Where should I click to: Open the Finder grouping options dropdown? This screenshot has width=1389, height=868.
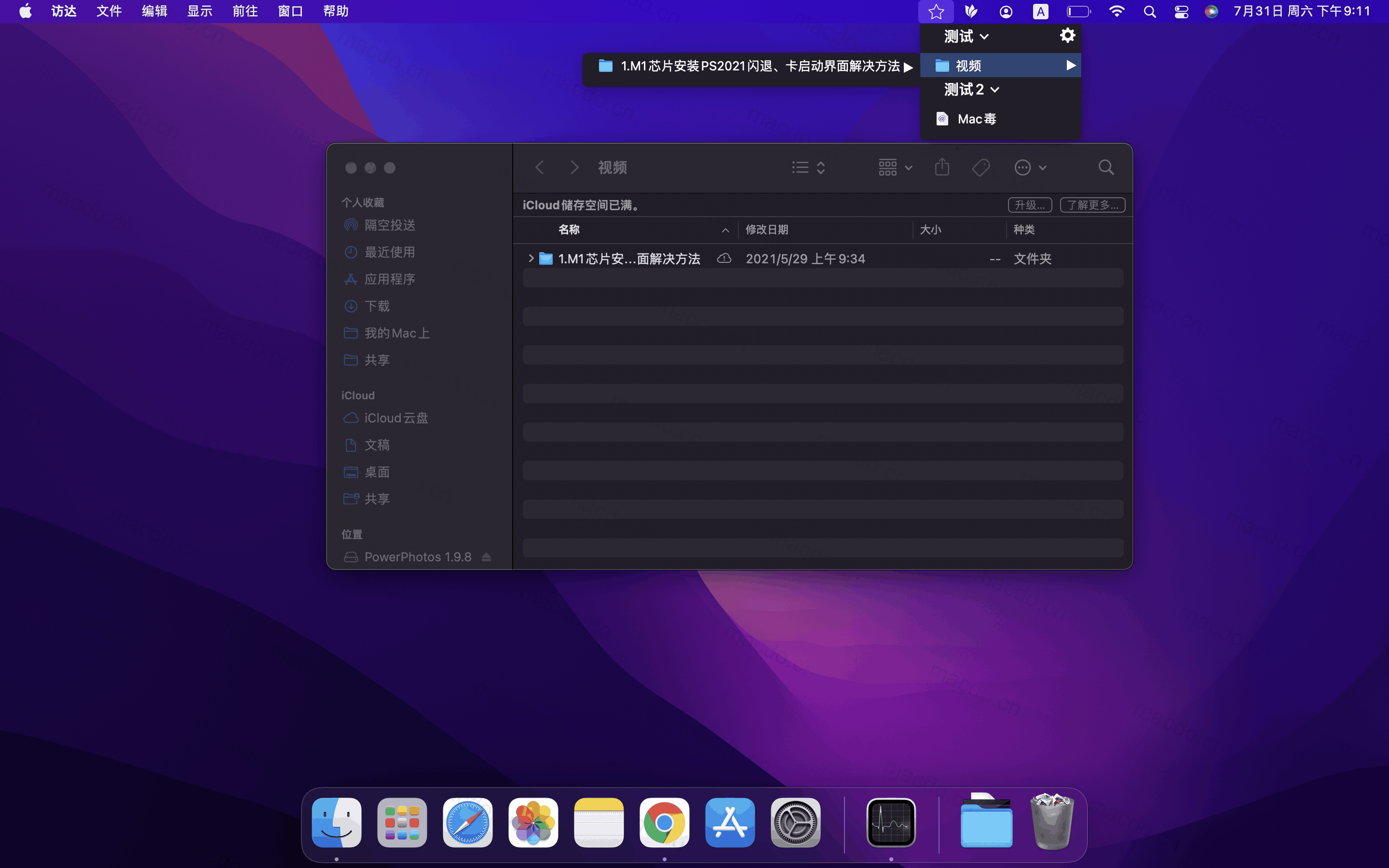point(895,167)
